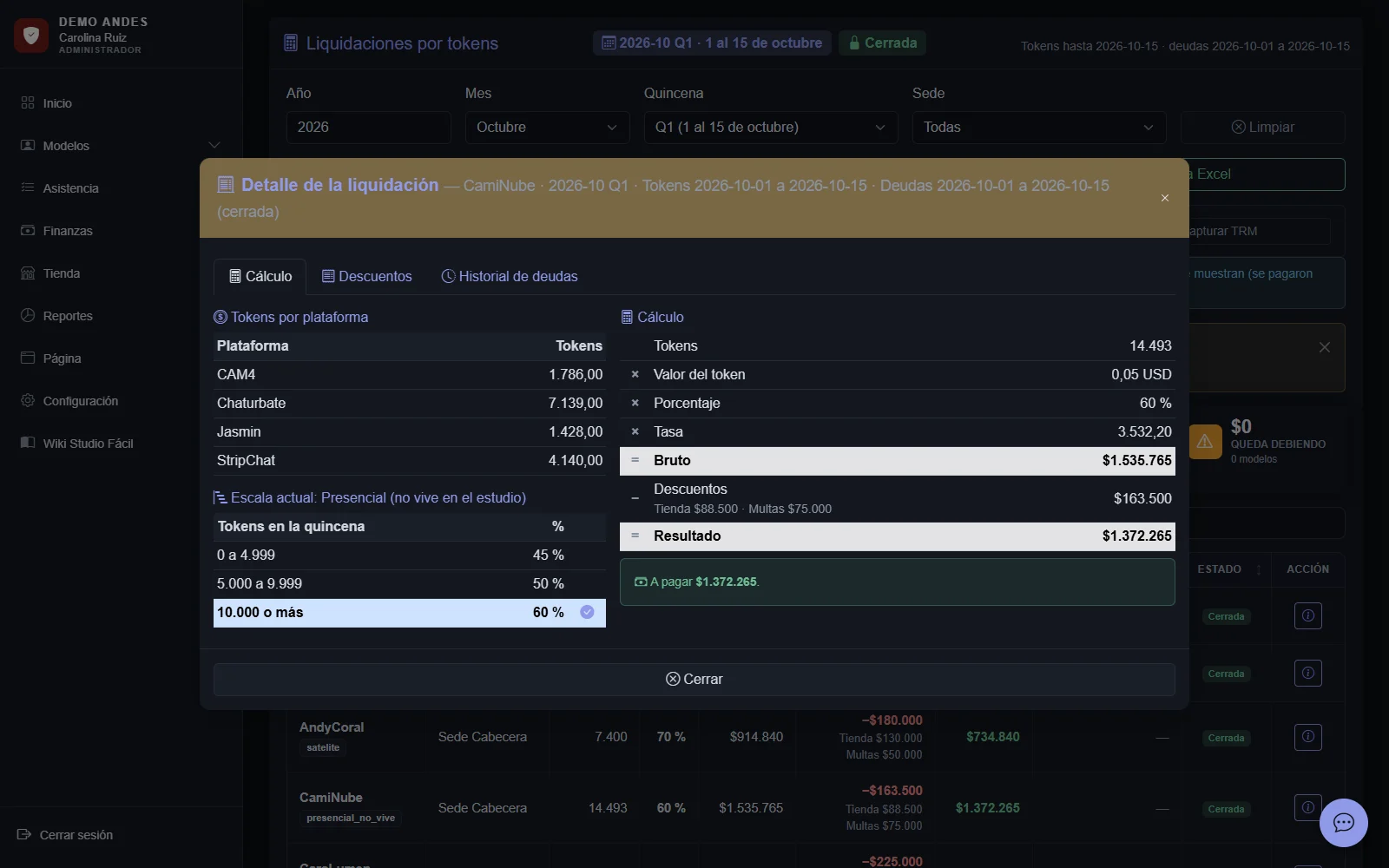Click the warning triangle Queda Debiendo icon
1389x868 pixels.
[1205, 442]
